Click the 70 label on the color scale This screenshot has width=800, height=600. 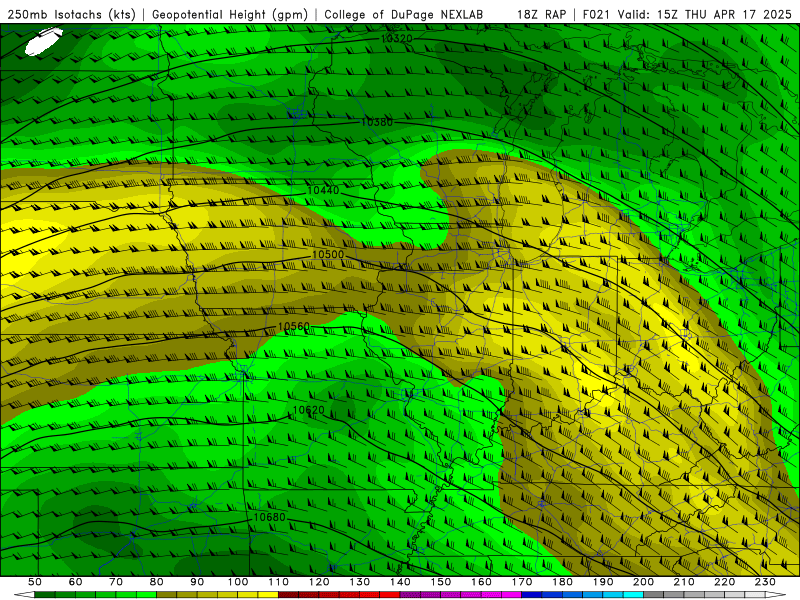[x=116, y=582]
